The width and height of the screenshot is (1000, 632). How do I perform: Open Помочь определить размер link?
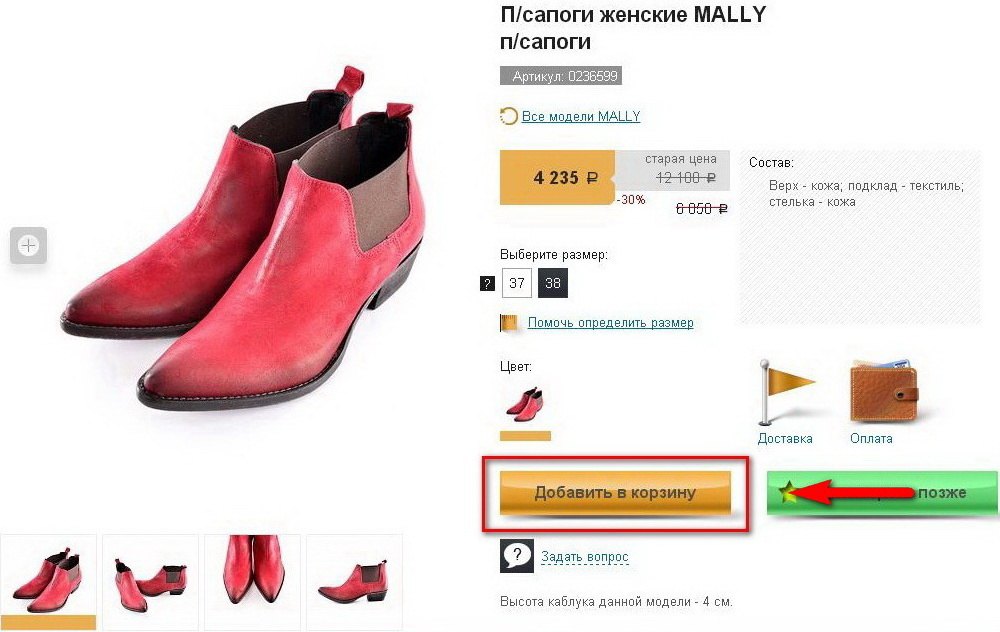click(x=610, y=323)
